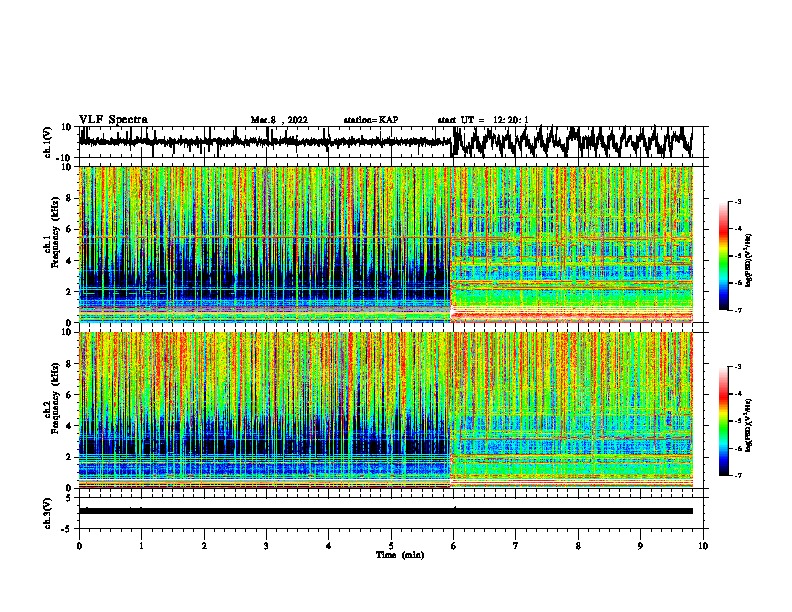
Task: Click the "4" tick on the time axis
Action: coord(328,546)
